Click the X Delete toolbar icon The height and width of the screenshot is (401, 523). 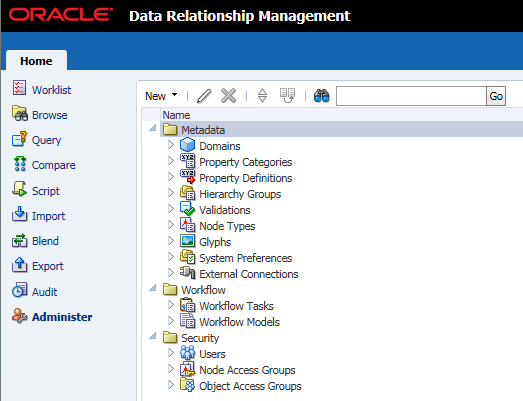click(228, 96)
